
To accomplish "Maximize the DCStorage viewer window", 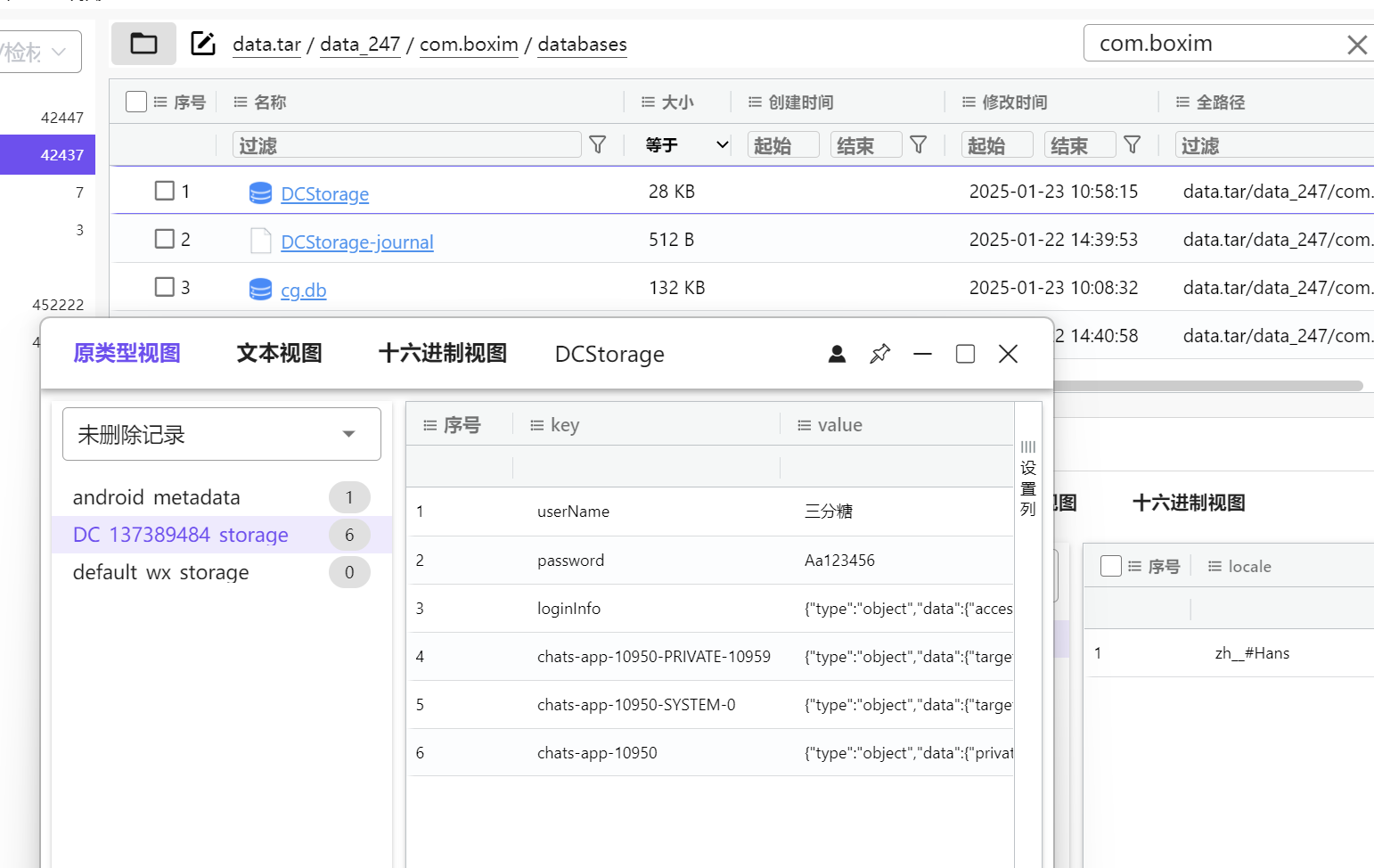I will (x=965, y=354).
